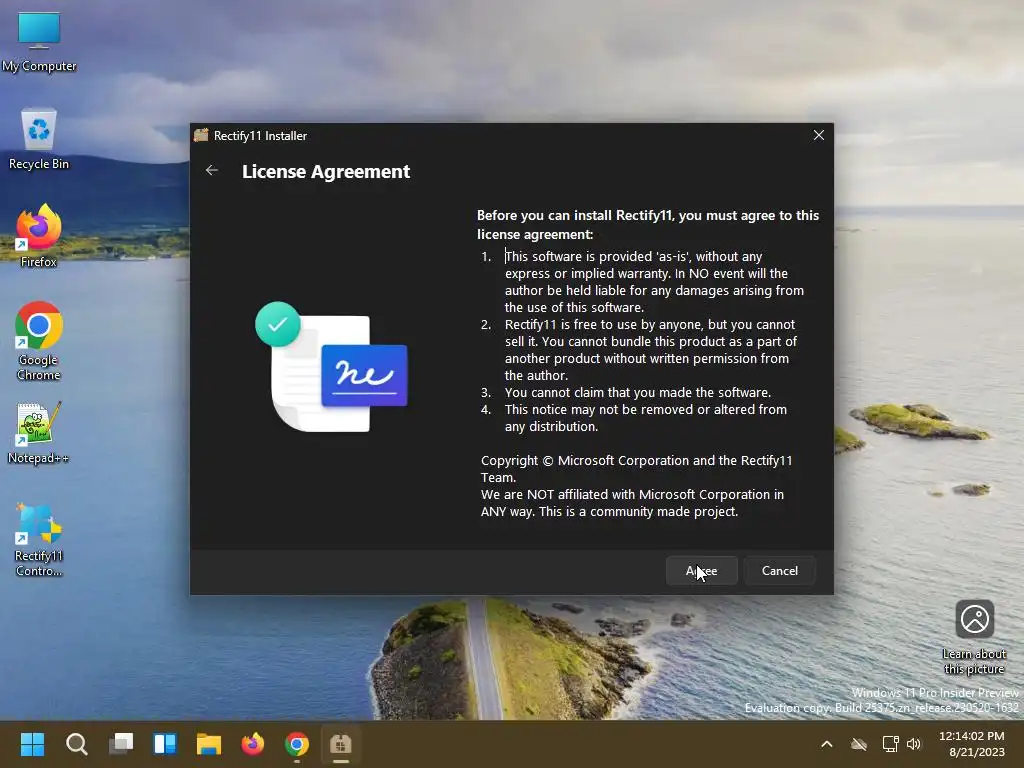Open Task View from the taskbar
This screenshot has height=768, width=1024.
click(x=121, y=744)
